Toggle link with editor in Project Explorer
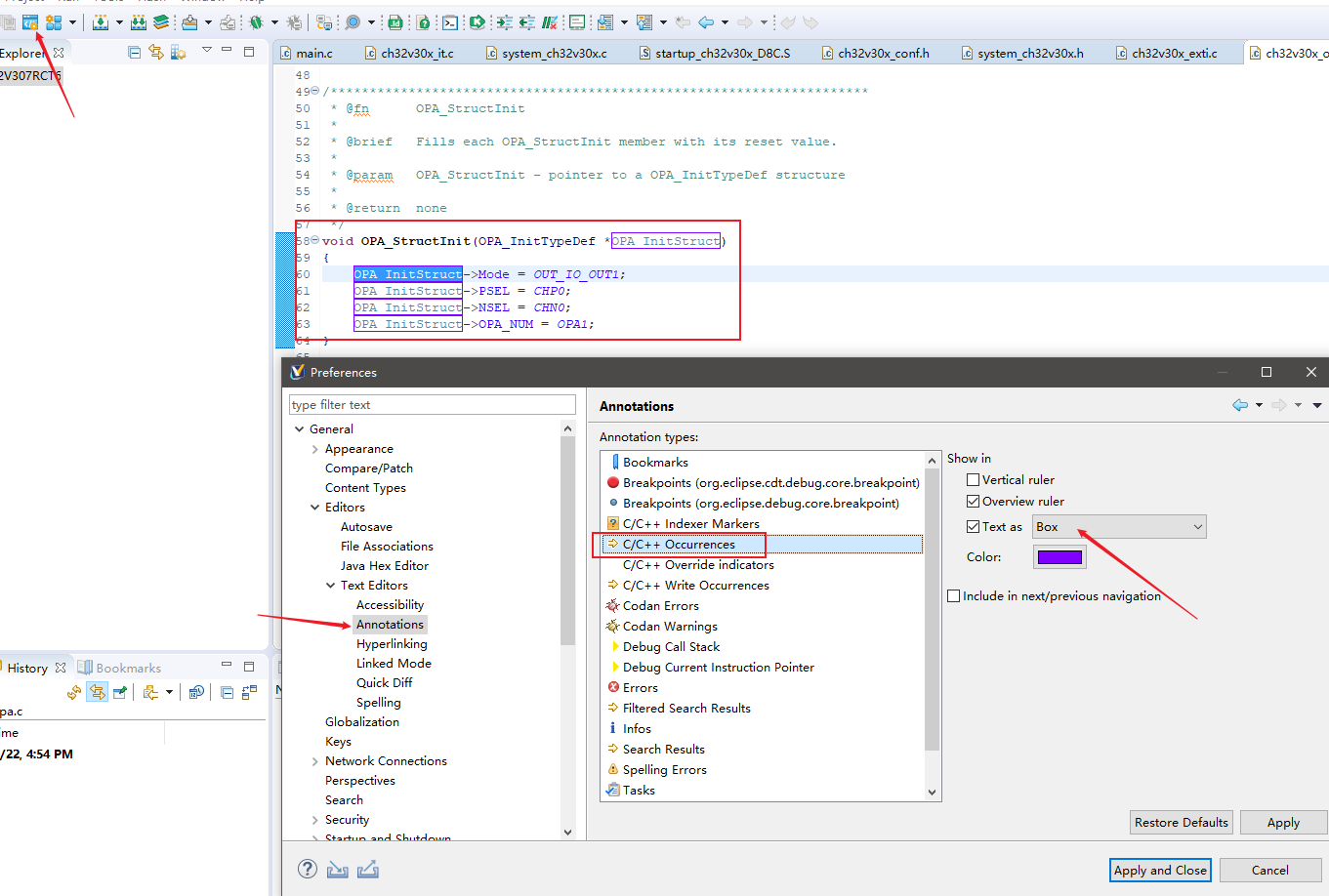The image size is (1329, 896). pyautogui.click(x=156, y=53)
